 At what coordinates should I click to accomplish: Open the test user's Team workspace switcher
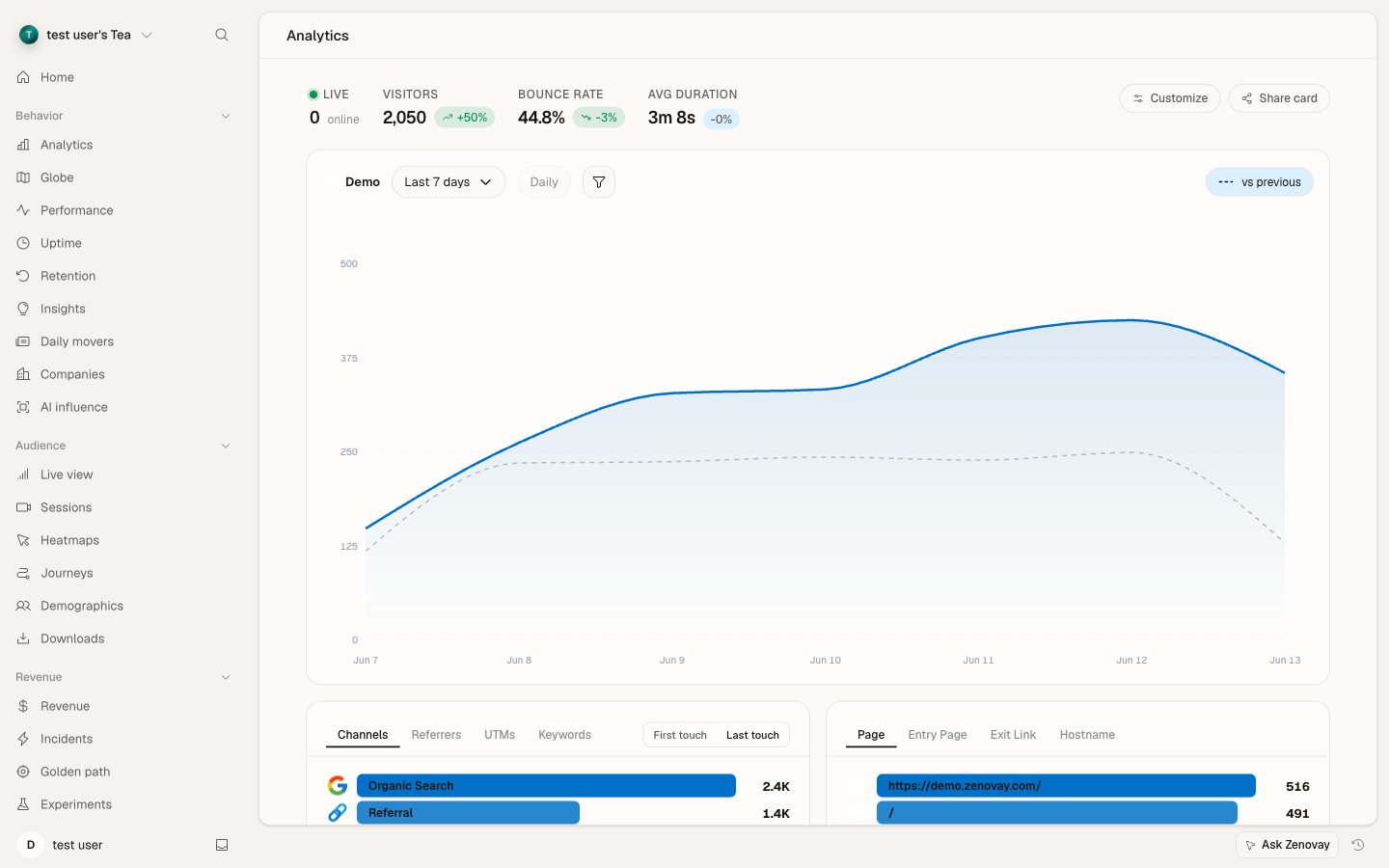point(87,35)
